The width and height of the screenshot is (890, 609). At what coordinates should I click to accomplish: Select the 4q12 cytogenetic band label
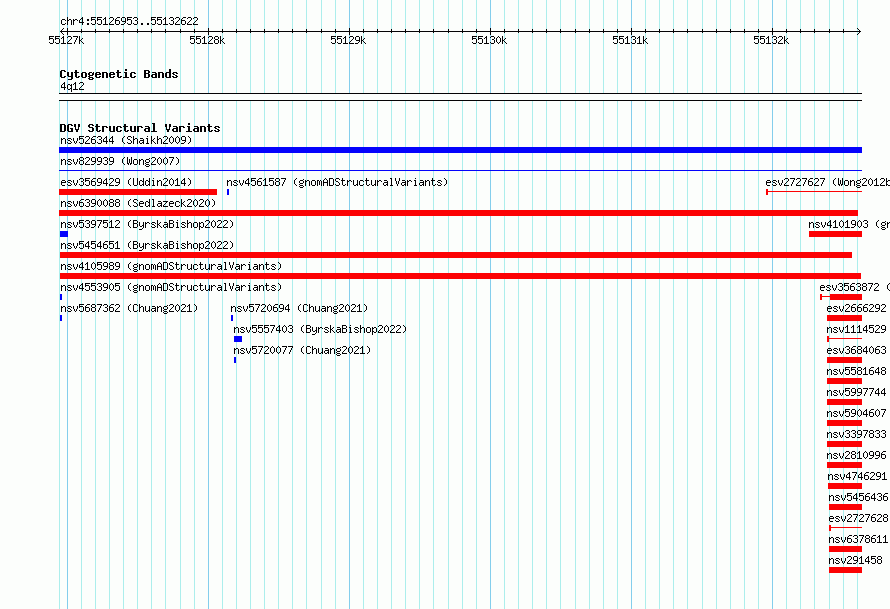click(x=72, y=86)
